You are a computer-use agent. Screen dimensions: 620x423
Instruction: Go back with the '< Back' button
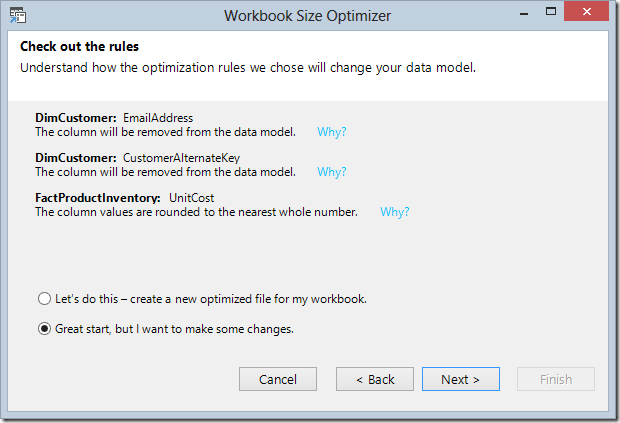(375, 379)
